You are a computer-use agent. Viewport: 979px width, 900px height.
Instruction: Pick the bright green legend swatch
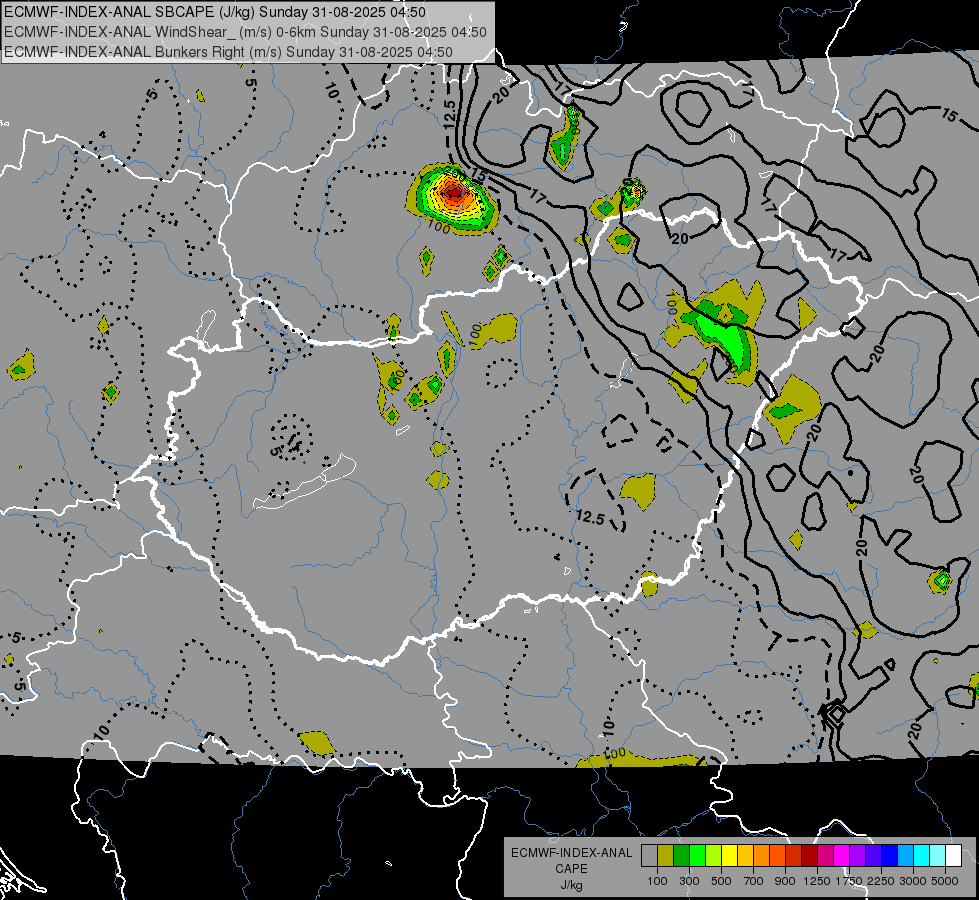(x=697, y=856)
